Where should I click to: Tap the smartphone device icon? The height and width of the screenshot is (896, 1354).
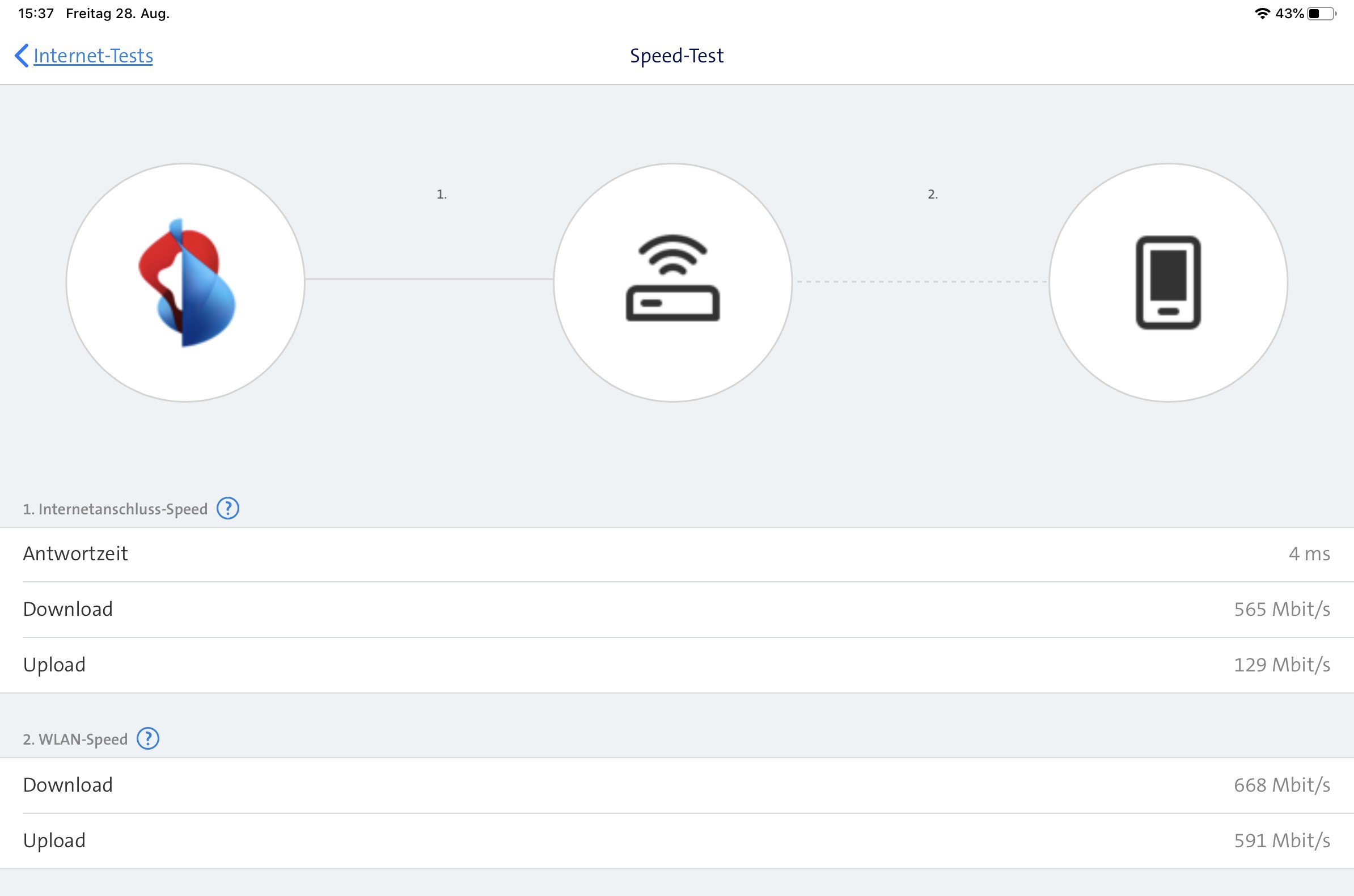tap(1168, 282)
